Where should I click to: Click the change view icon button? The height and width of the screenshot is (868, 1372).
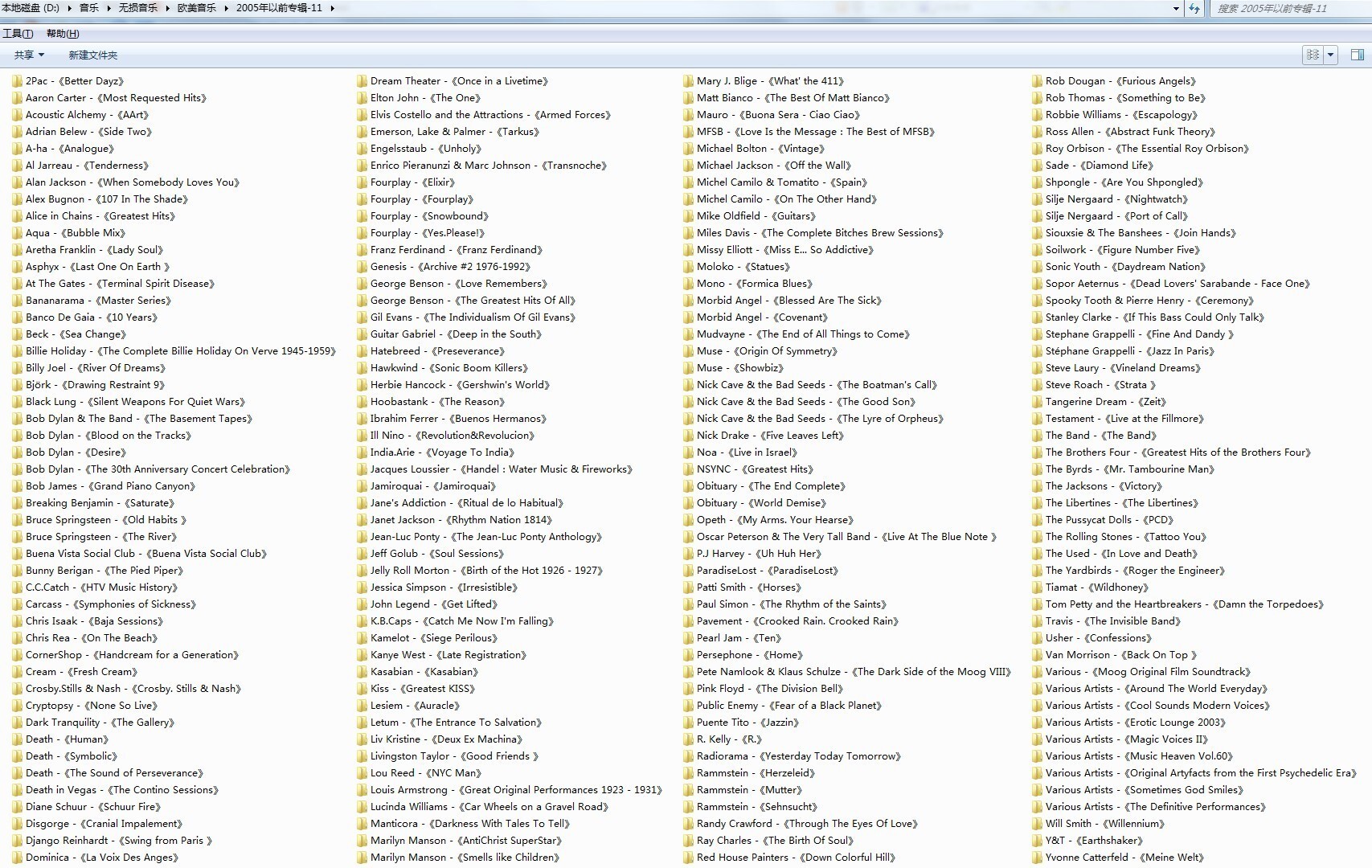pyautogui.click(x=1313, y=55)
